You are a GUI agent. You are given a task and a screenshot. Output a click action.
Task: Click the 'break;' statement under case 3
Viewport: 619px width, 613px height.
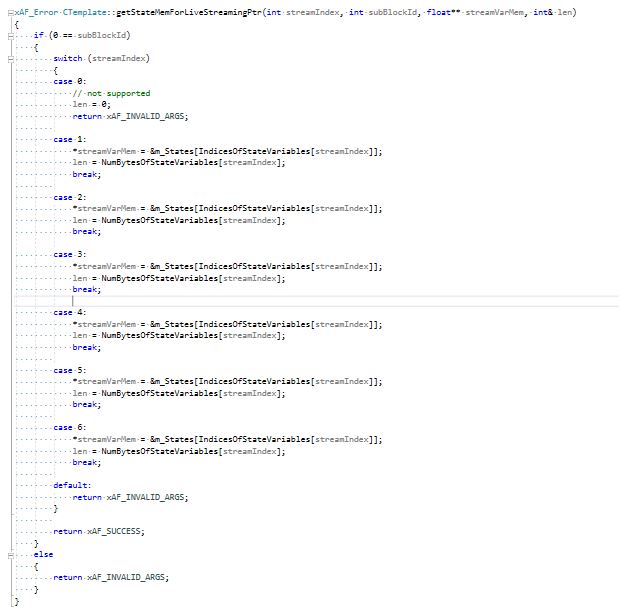tap(87, 290)
